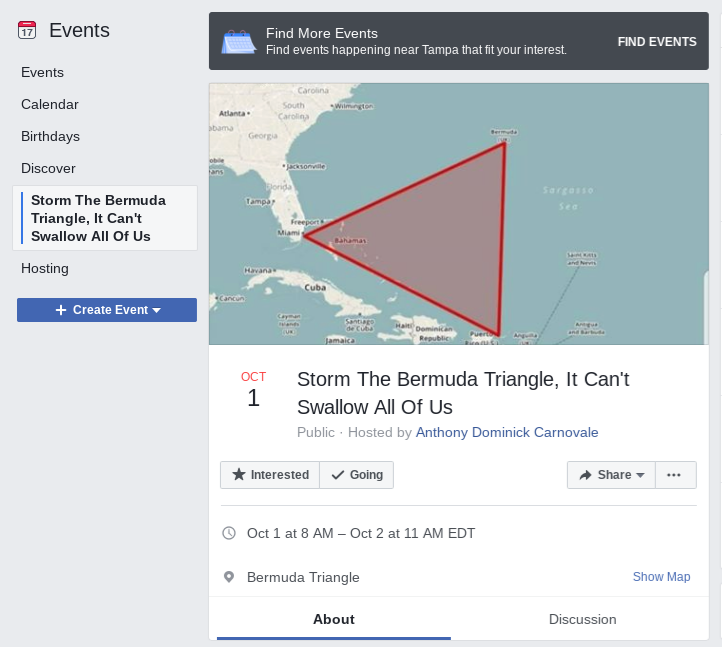
Task: Mark yourself as Going
Action: pyautogui.click(x=357, y=475)
